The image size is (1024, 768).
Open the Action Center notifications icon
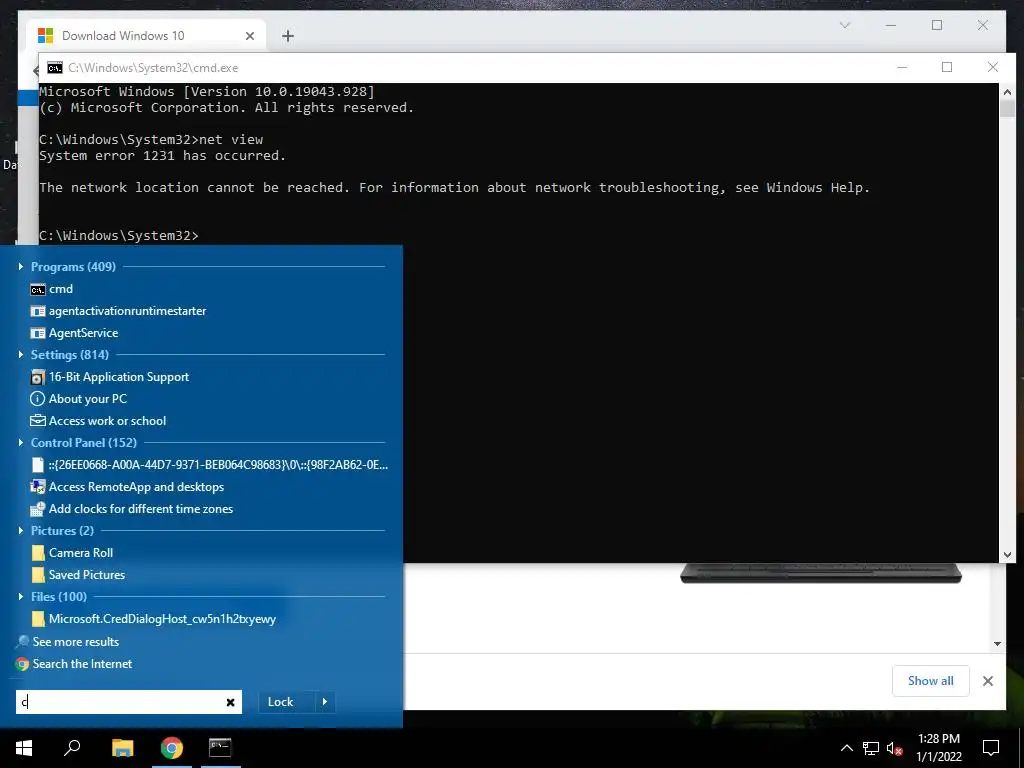[991, 748]
